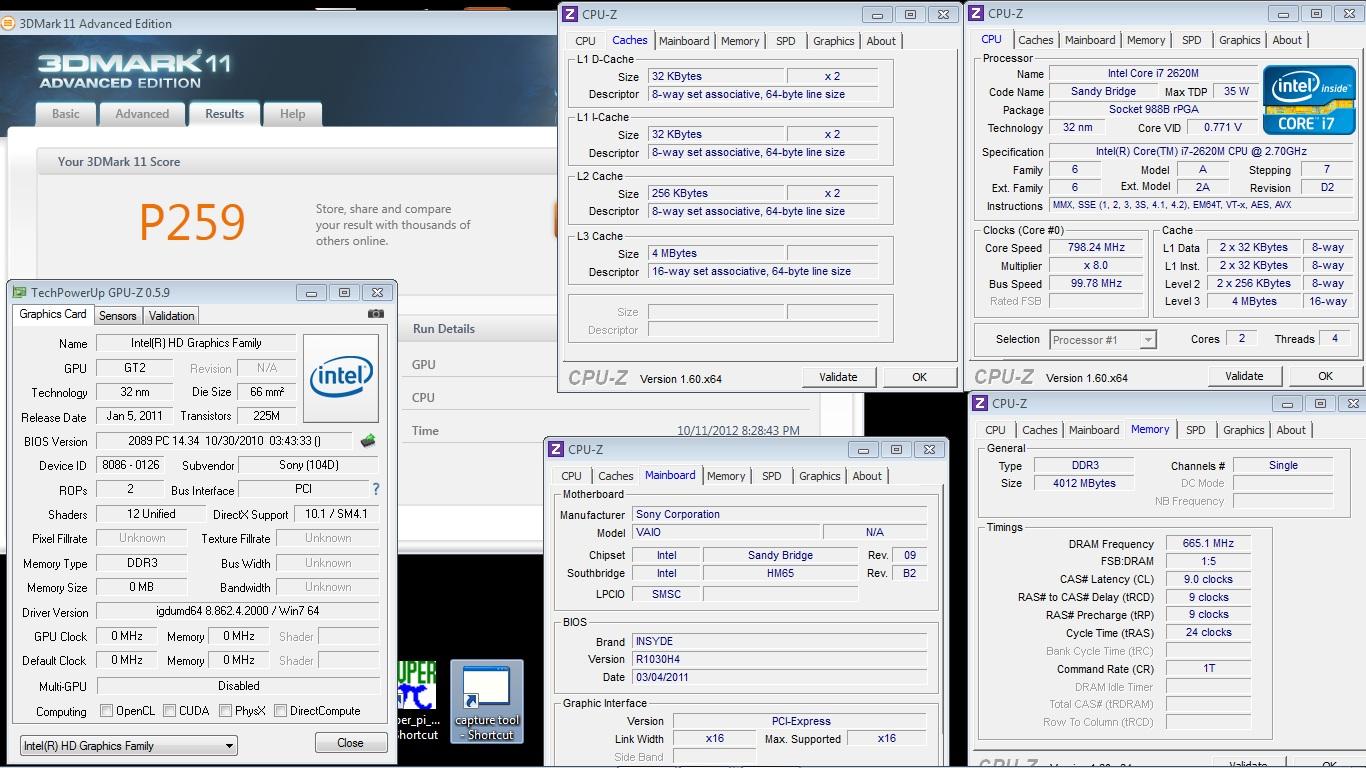
Task: Check the DirectCompute checkbox
Action: [280, 711]
